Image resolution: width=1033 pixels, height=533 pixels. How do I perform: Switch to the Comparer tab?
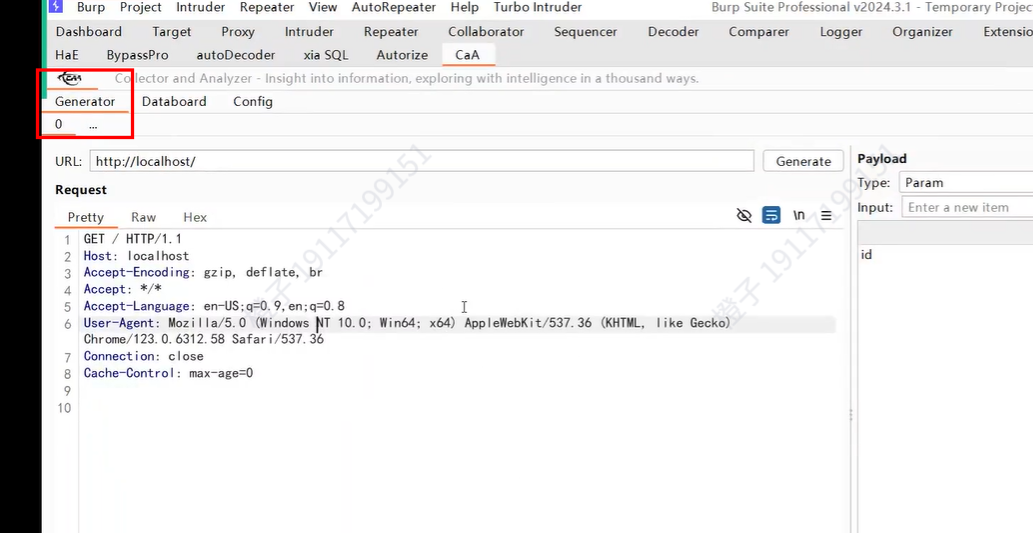click(x=759, y=32)
